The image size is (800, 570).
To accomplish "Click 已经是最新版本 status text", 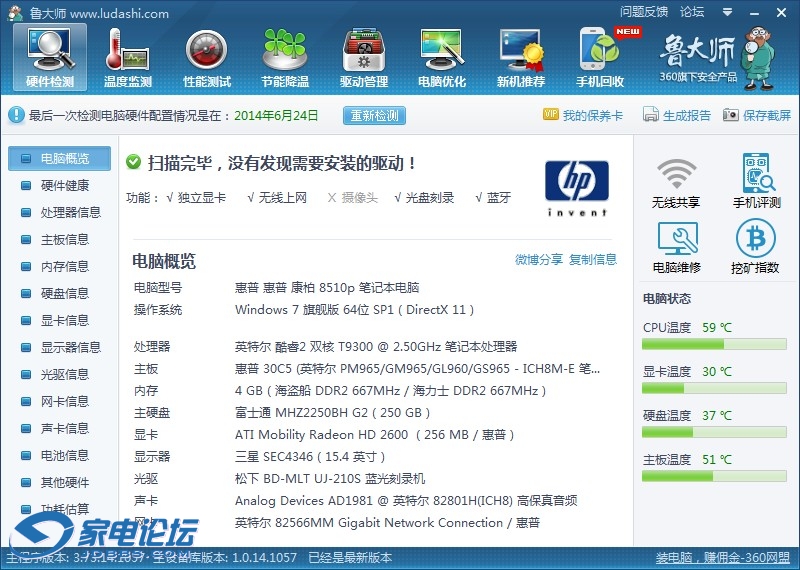I will tap(351, 558).
